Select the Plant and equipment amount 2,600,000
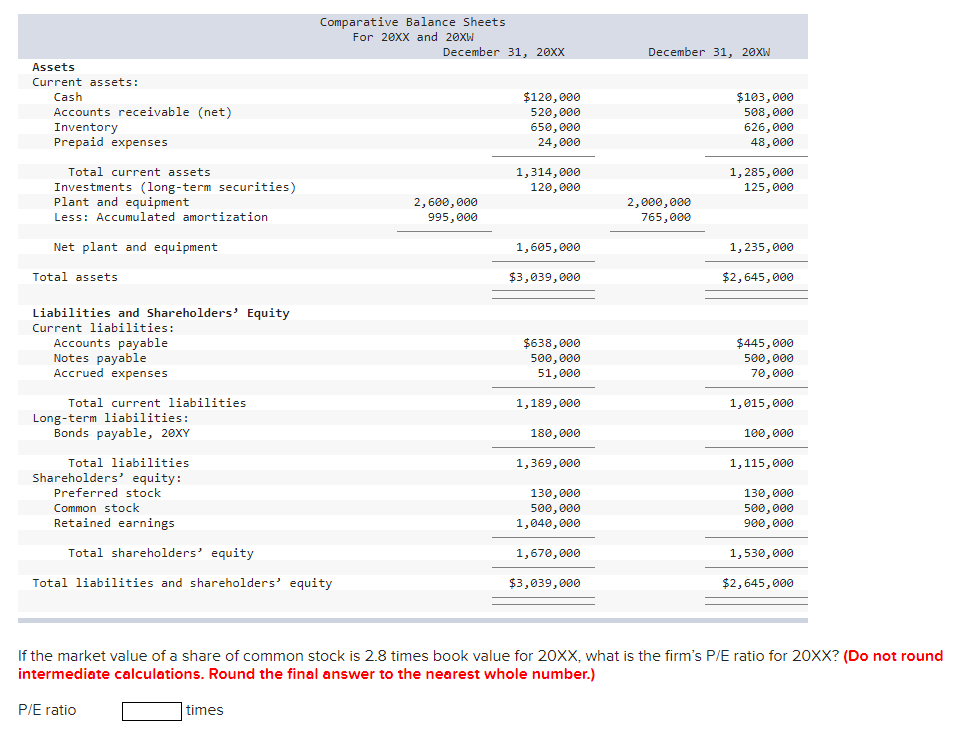961x746 pixels. (445, 201)
